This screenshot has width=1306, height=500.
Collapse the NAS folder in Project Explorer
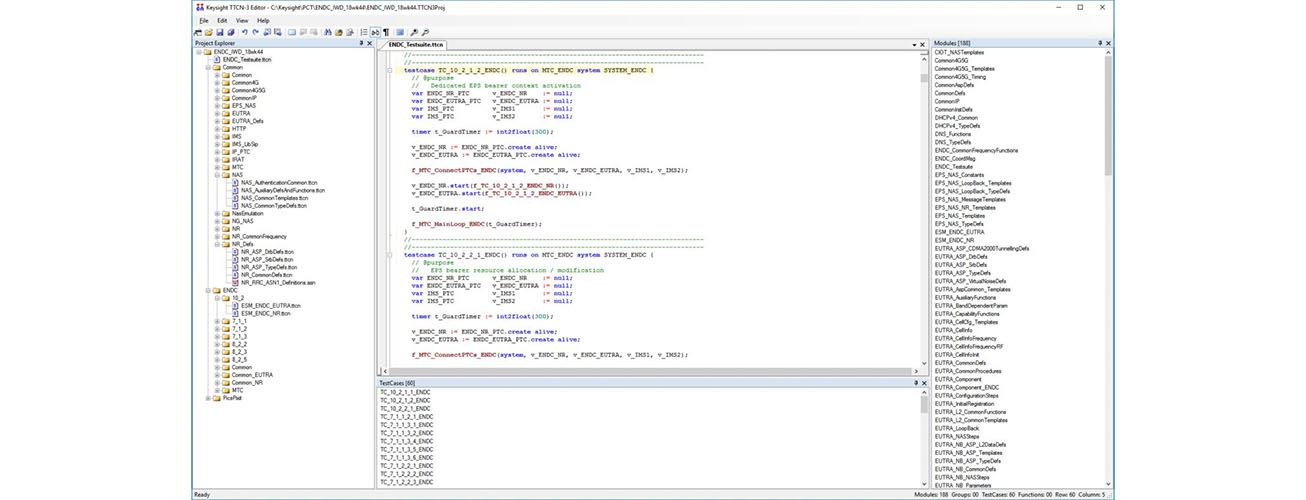coord(217,174)
